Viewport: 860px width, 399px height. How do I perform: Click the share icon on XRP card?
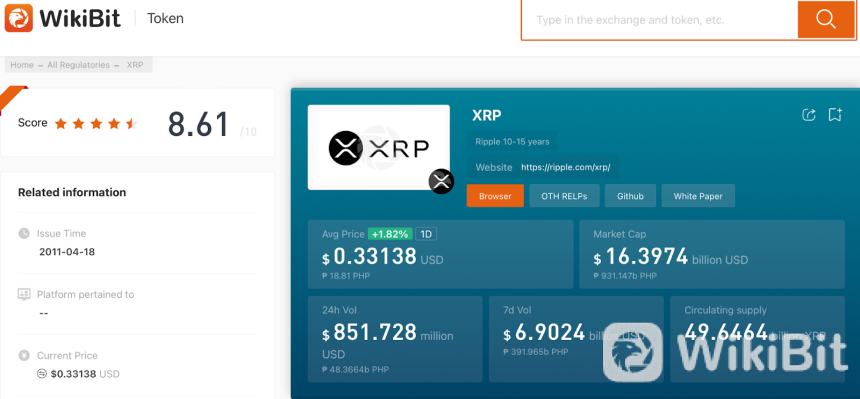pos(809,115)
